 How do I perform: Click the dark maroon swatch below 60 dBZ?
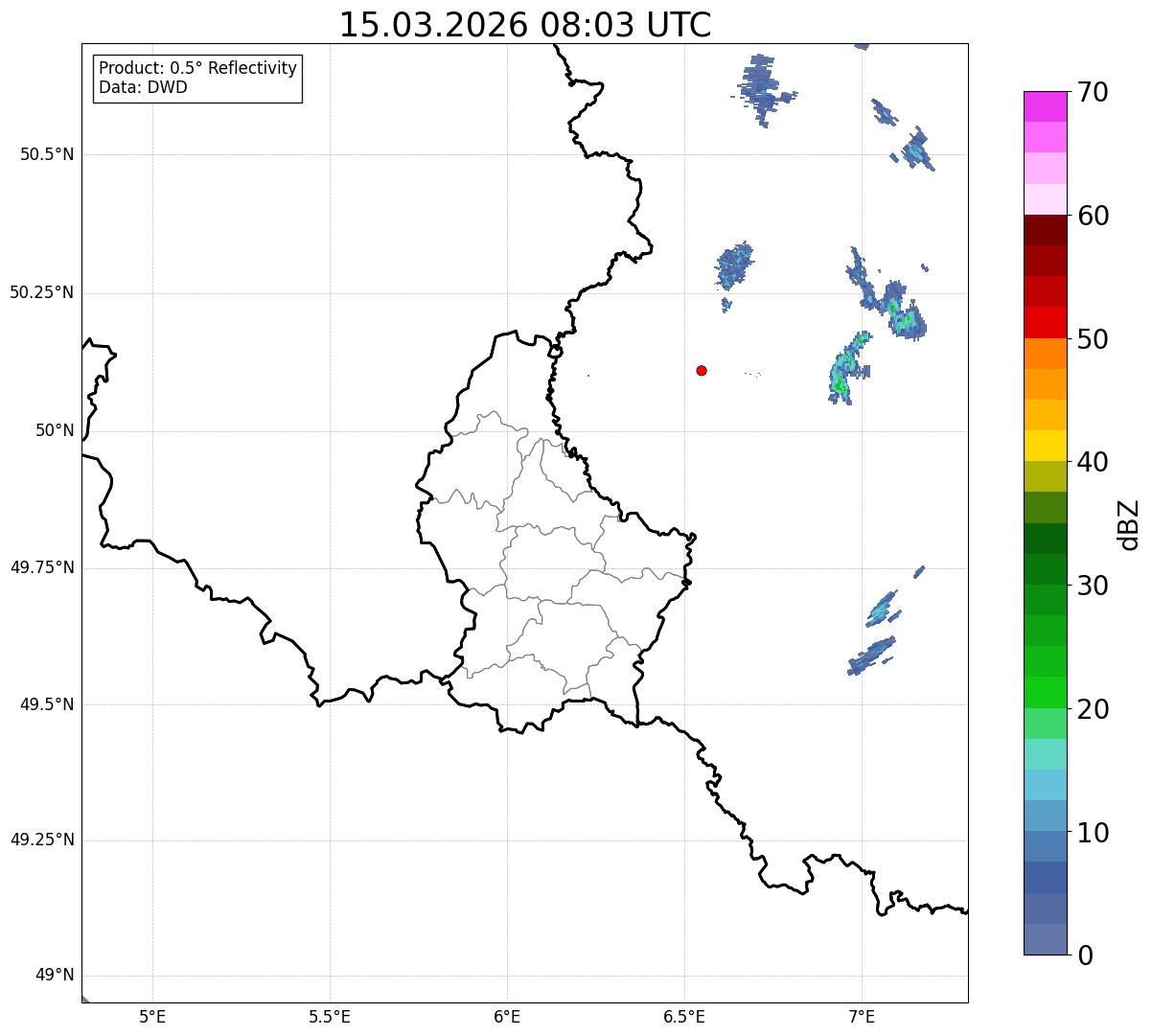coord(1045,230)
